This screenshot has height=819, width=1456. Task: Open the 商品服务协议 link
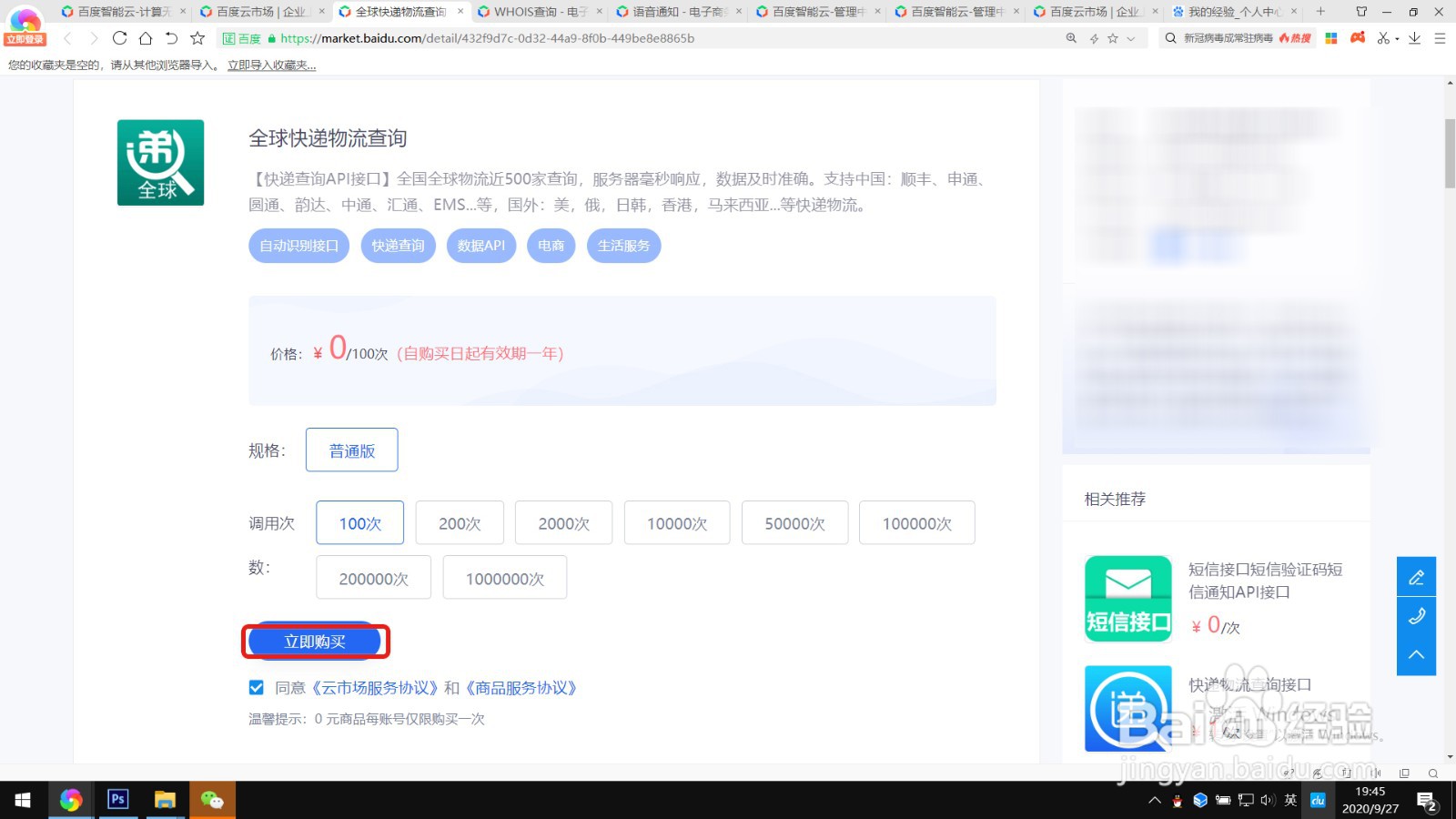(521, 688)
